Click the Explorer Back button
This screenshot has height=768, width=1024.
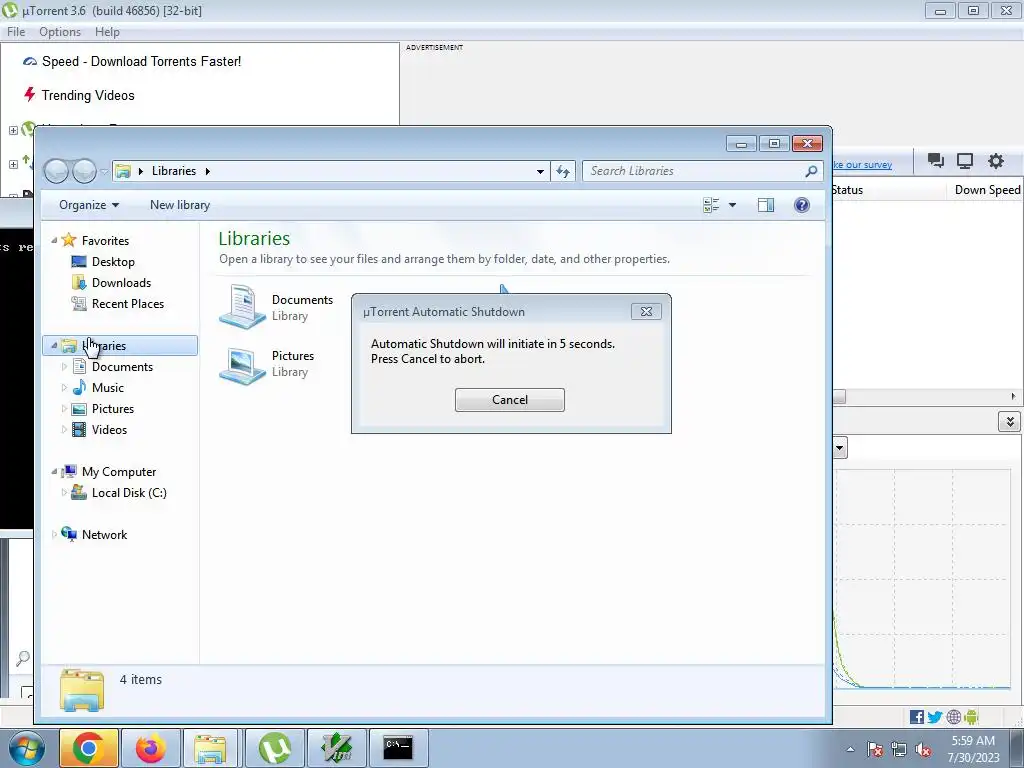point(57,171)
